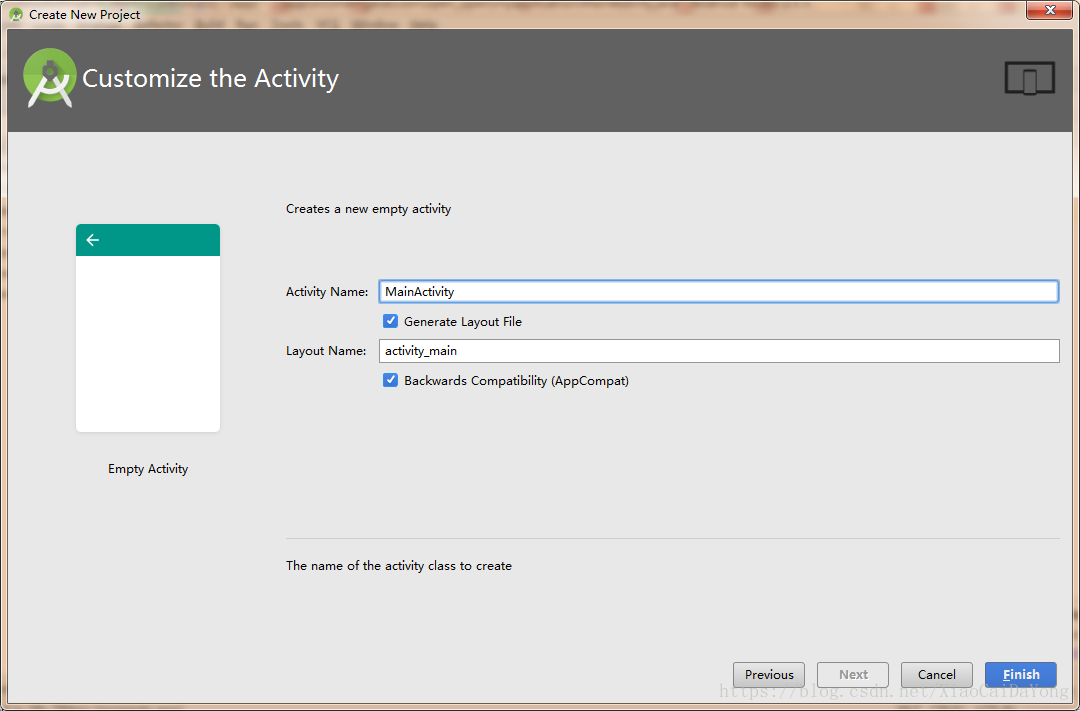Click Finish to create the project

point(1021,674)
